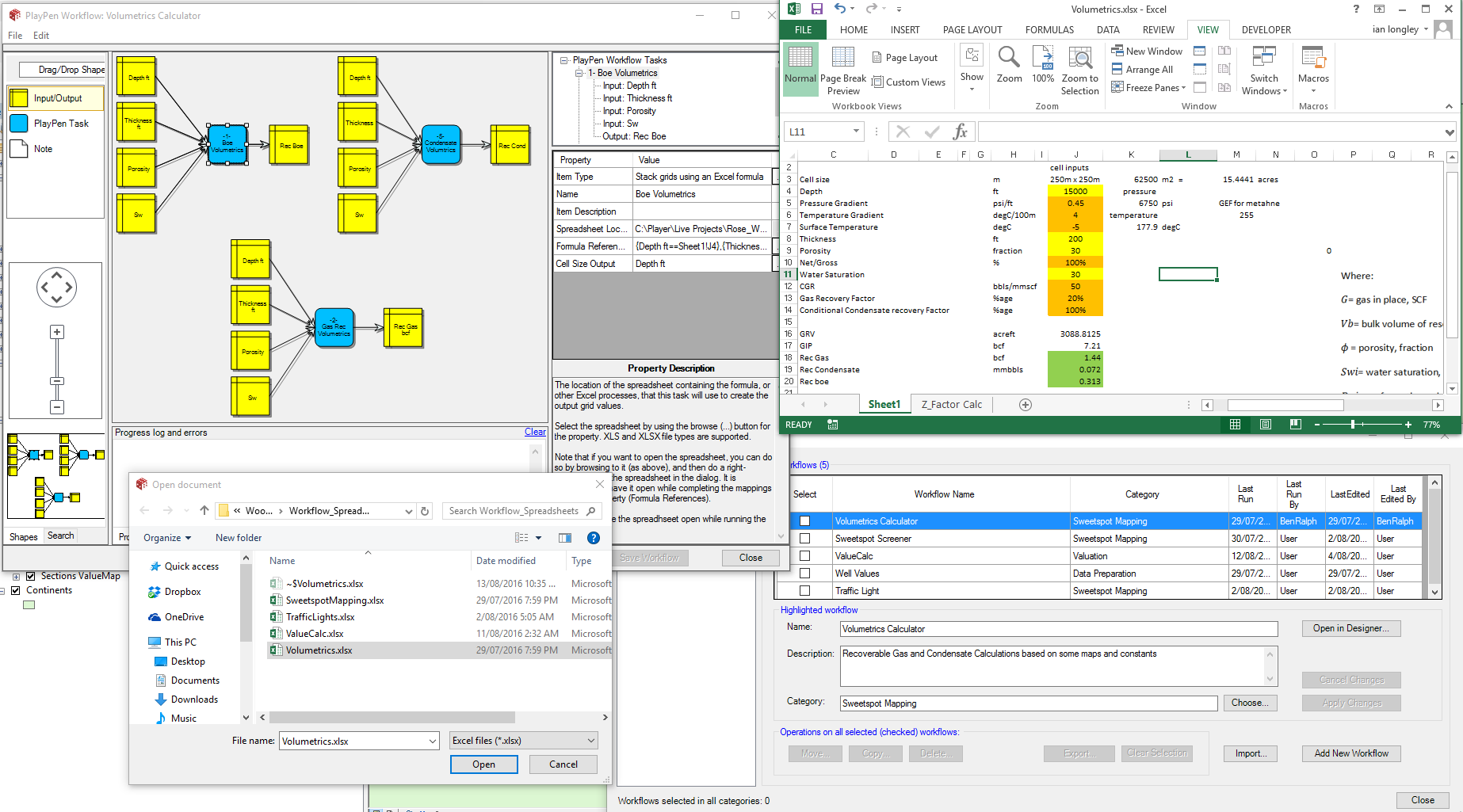Click the workflow overview minimap thumbnail
The width and height of the screenshot is (1463, 812).
55,475
